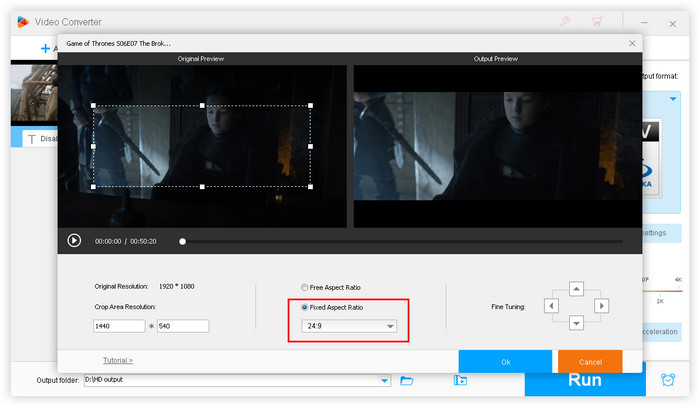Click the original resolution value 1920 * 1080
Screen dimensions: 700x407
coord(176,287)
